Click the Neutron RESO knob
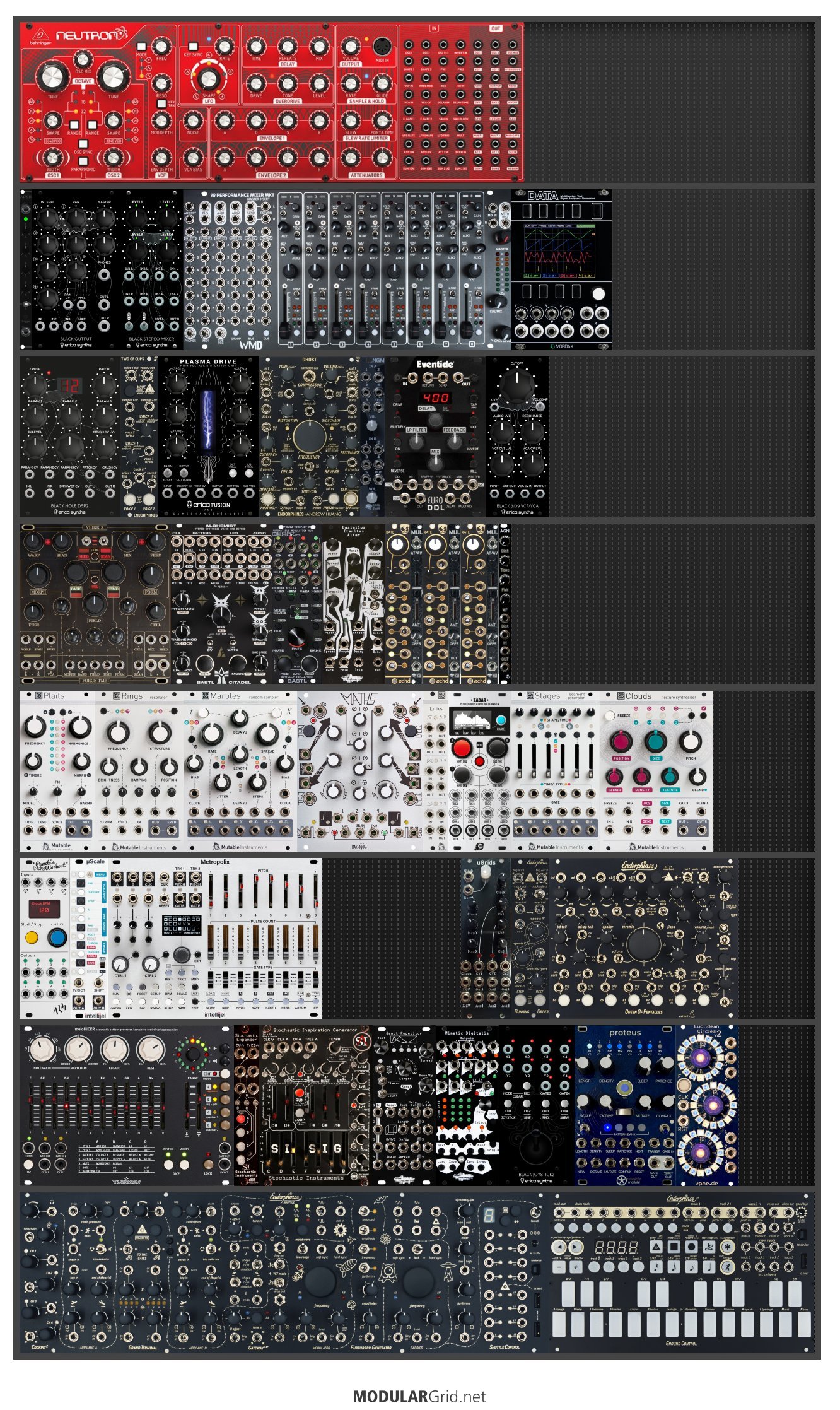The width and height of the screenshot is (840, 1410). tap(161, 83)
